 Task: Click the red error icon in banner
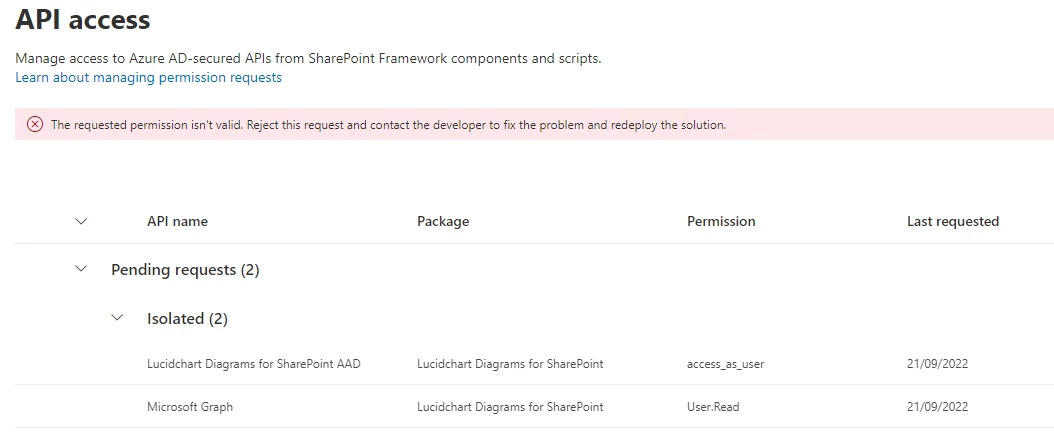pos(34,124)
